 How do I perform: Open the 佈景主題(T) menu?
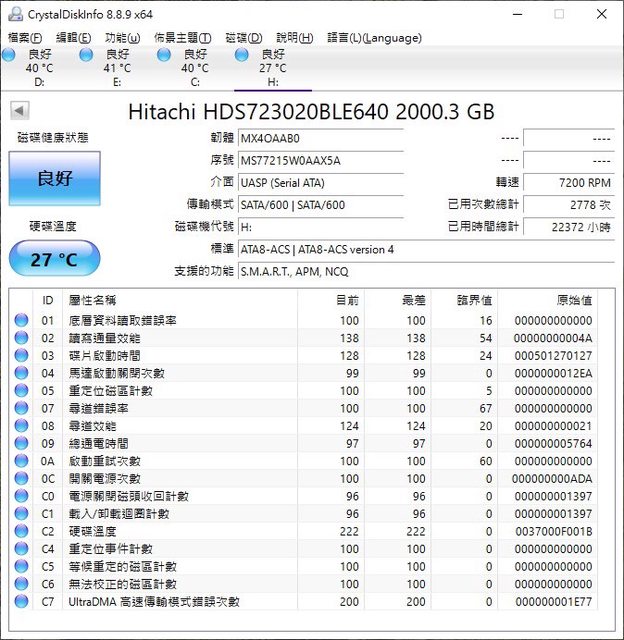tap(182, 38)
